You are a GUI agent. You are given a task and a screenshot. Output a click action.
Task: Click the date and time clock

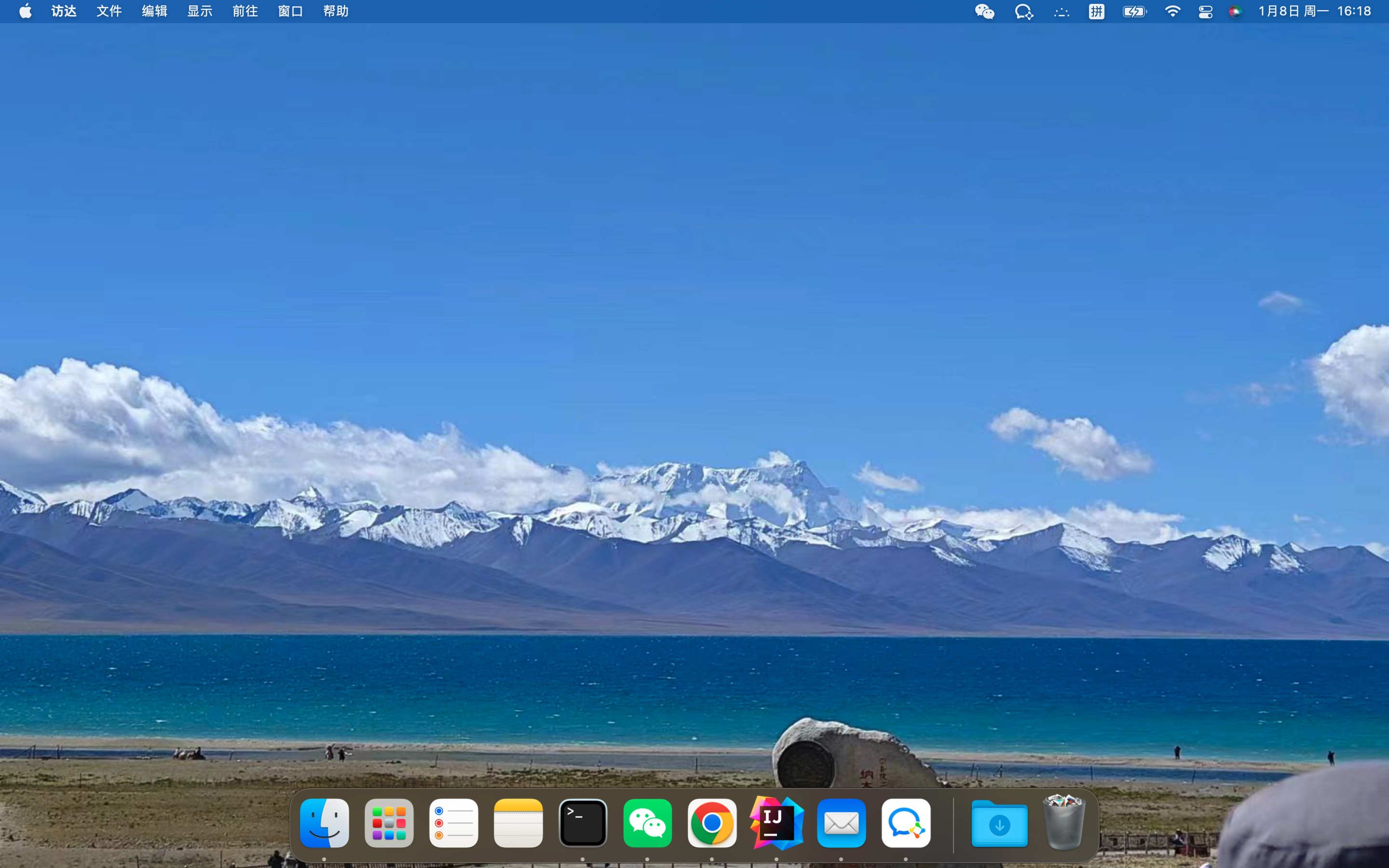click(1314, 11)
